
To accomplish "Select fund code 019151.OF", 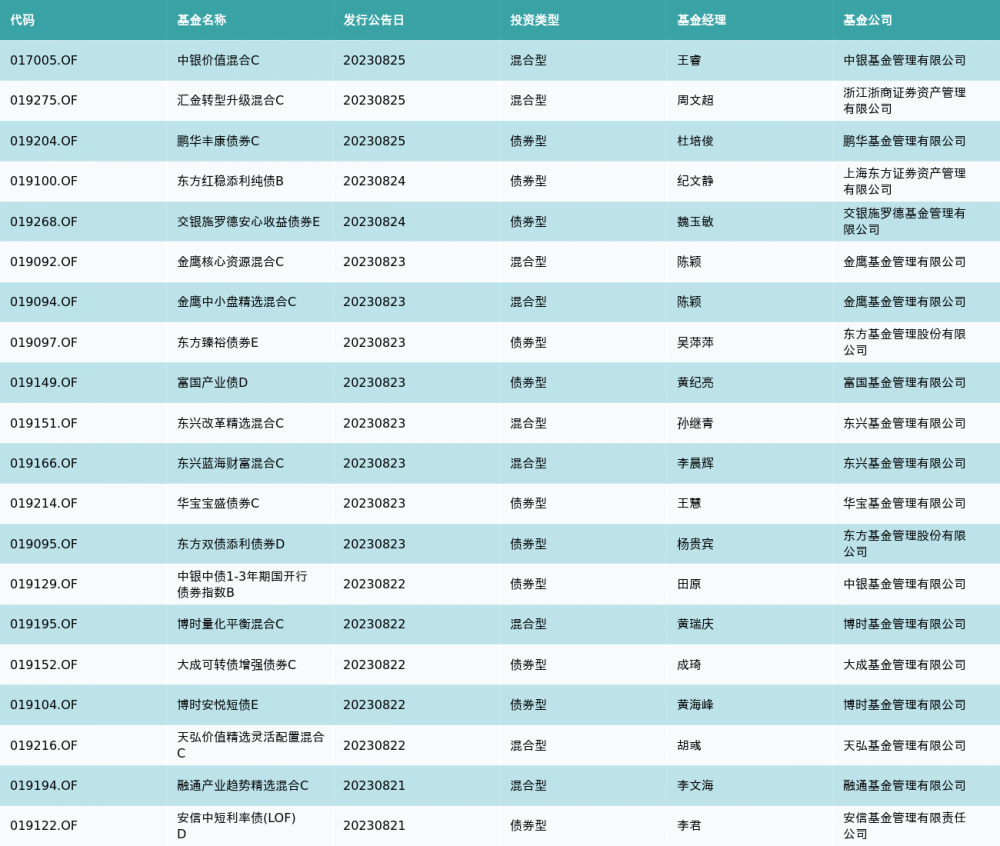I will [43, 423].
